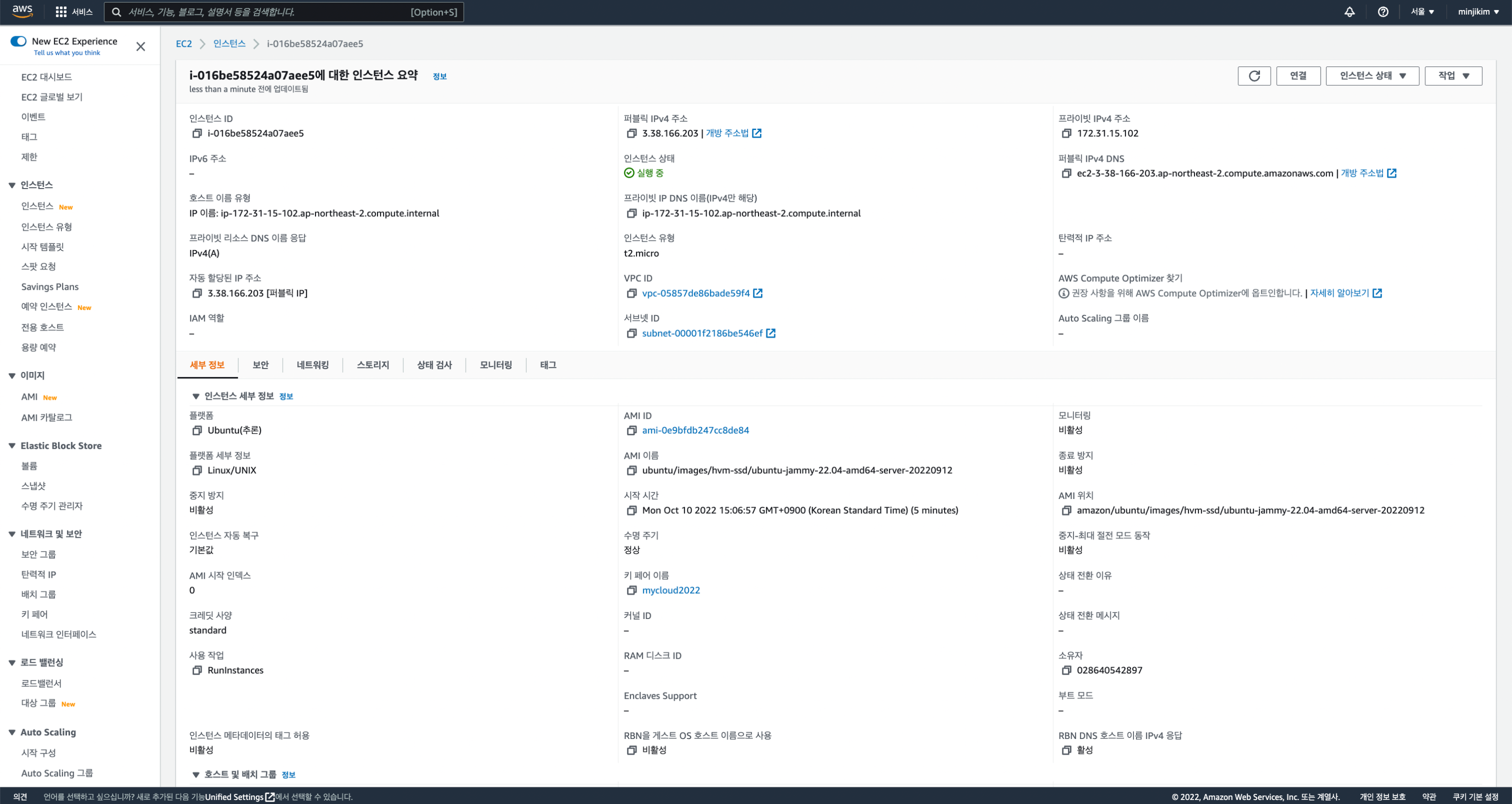Click the 연결 connect button

point(1298,76)
